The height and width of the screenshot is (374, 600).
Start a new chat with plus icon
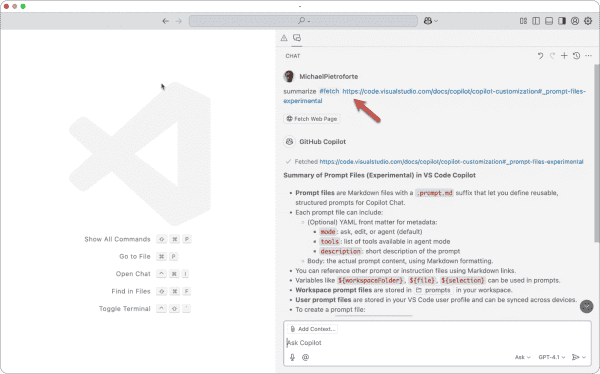coord(564,56)
